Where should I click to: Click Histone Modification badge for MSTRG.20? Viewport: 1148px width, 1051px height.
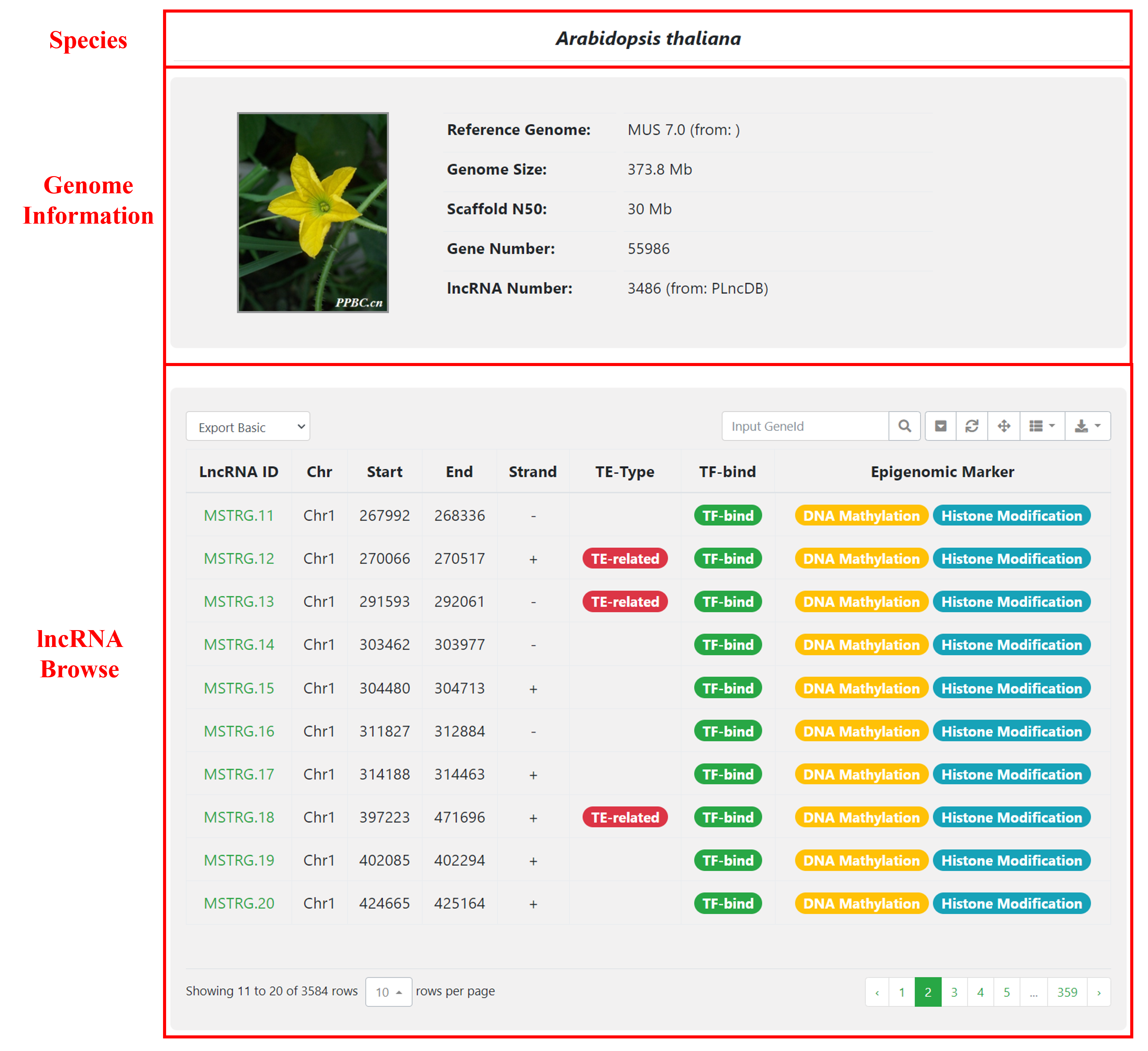point(1012,904)
